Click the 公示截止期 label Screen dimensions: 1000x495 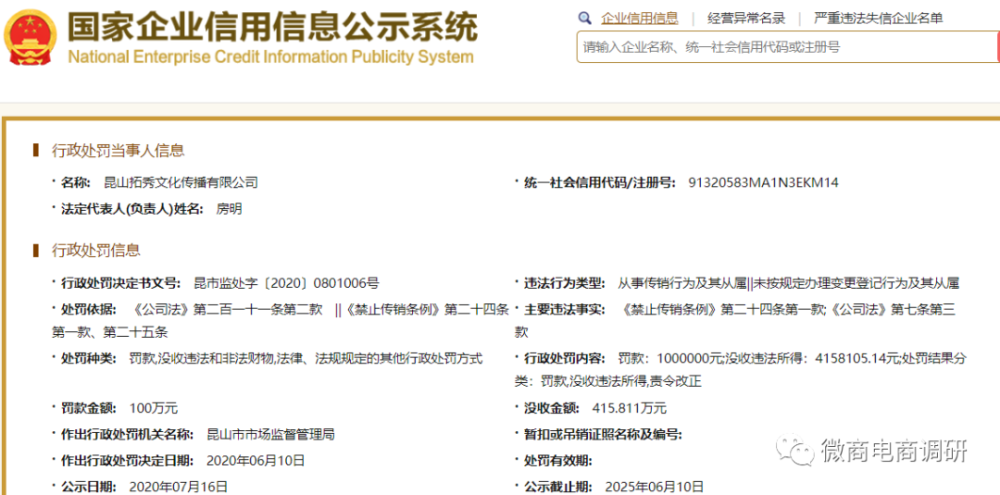coord(558,487)
